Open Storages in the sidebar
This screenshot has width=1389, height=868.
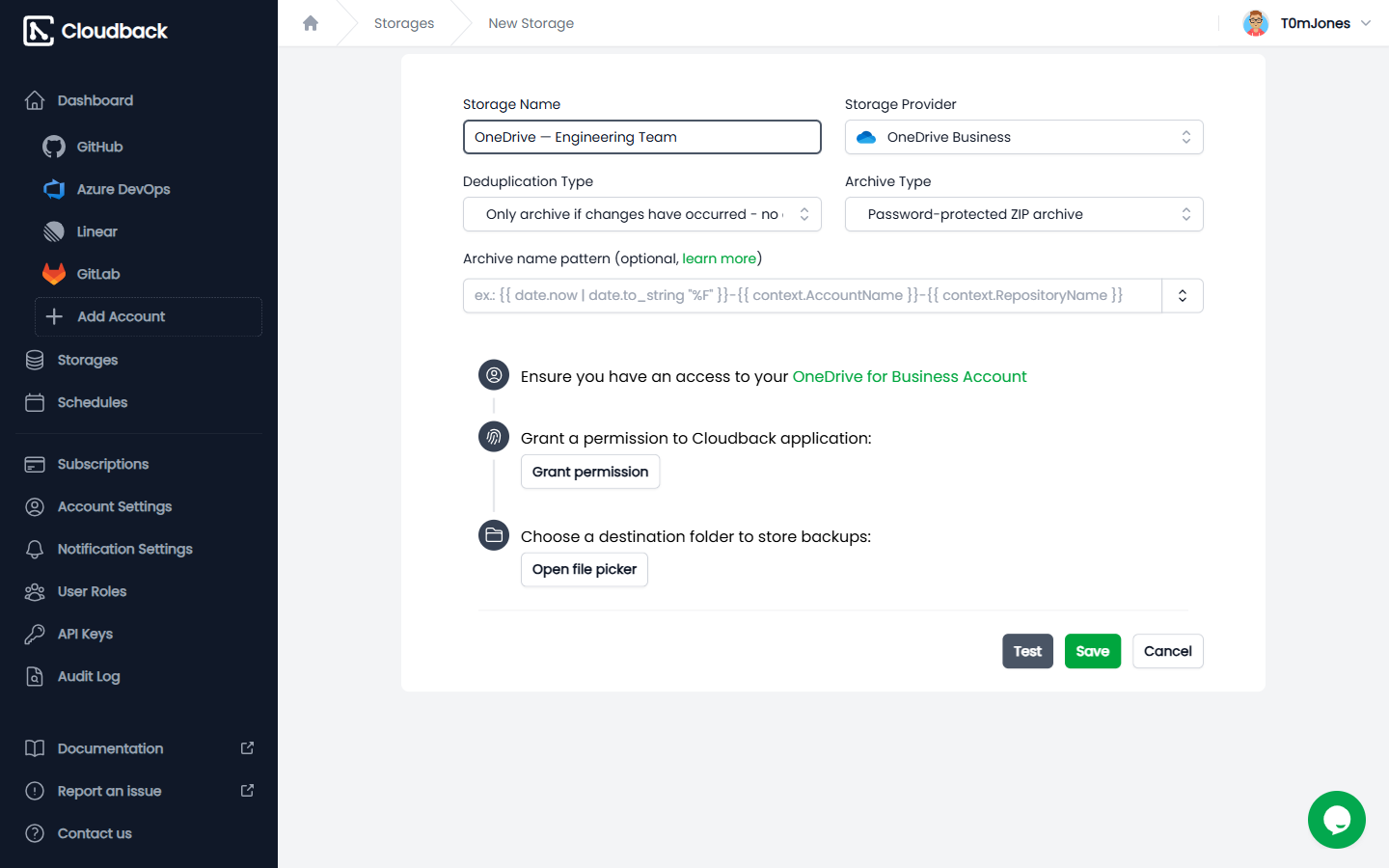(x=87, y=360)
